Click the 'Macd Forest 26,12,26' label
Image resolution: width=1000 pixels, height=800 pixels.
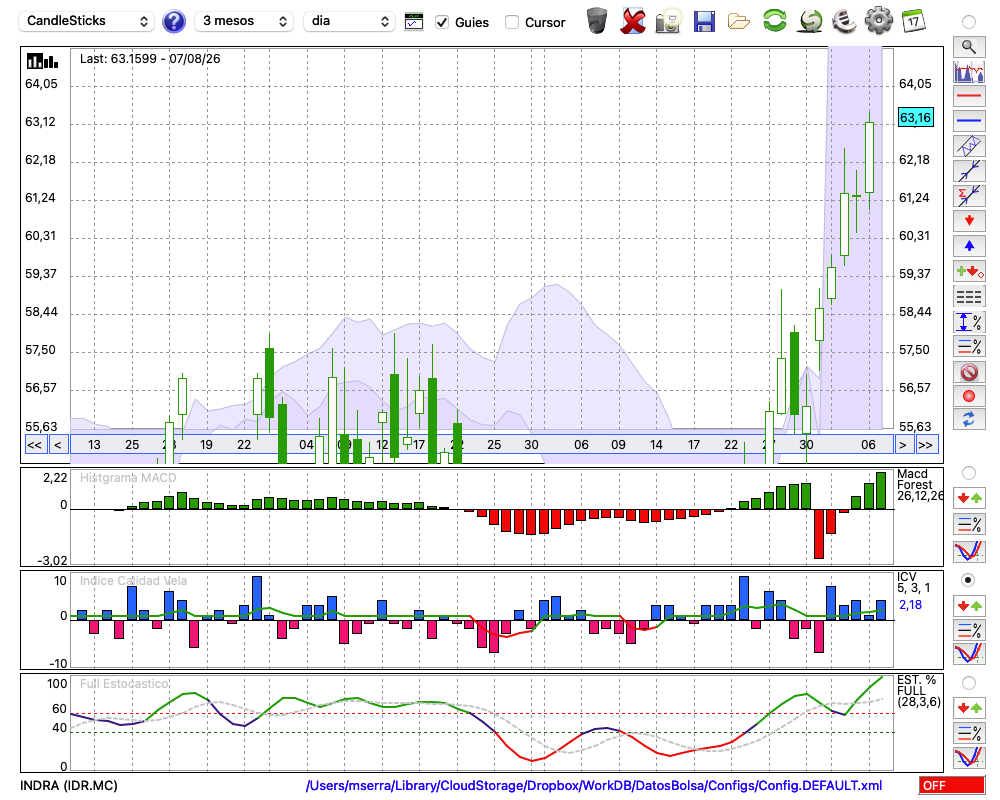pyautogui.click(x=919, y=485)
